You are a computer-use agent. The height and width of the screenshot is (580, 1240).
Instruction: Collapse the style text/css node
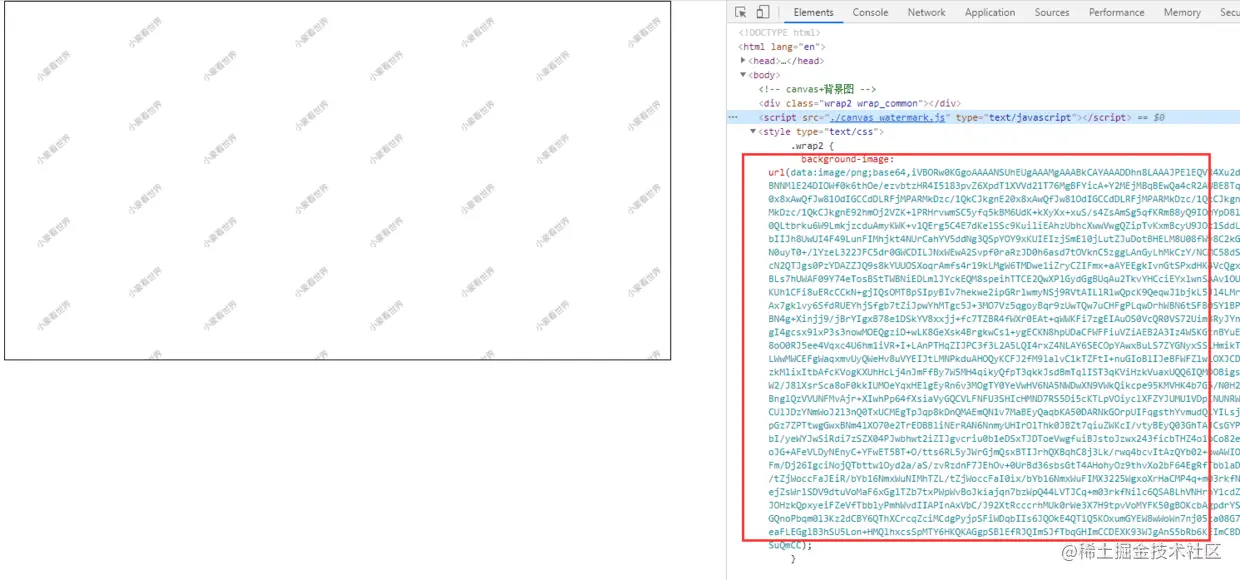[x=754, y=131]
